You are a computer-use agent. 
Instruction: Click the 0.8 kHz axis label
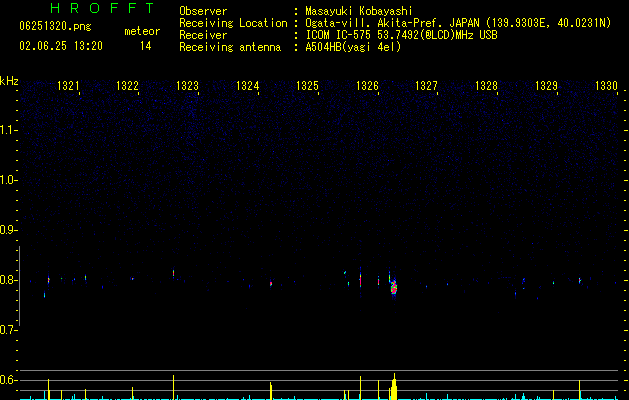pyautogui.click(x=8, y=280)
